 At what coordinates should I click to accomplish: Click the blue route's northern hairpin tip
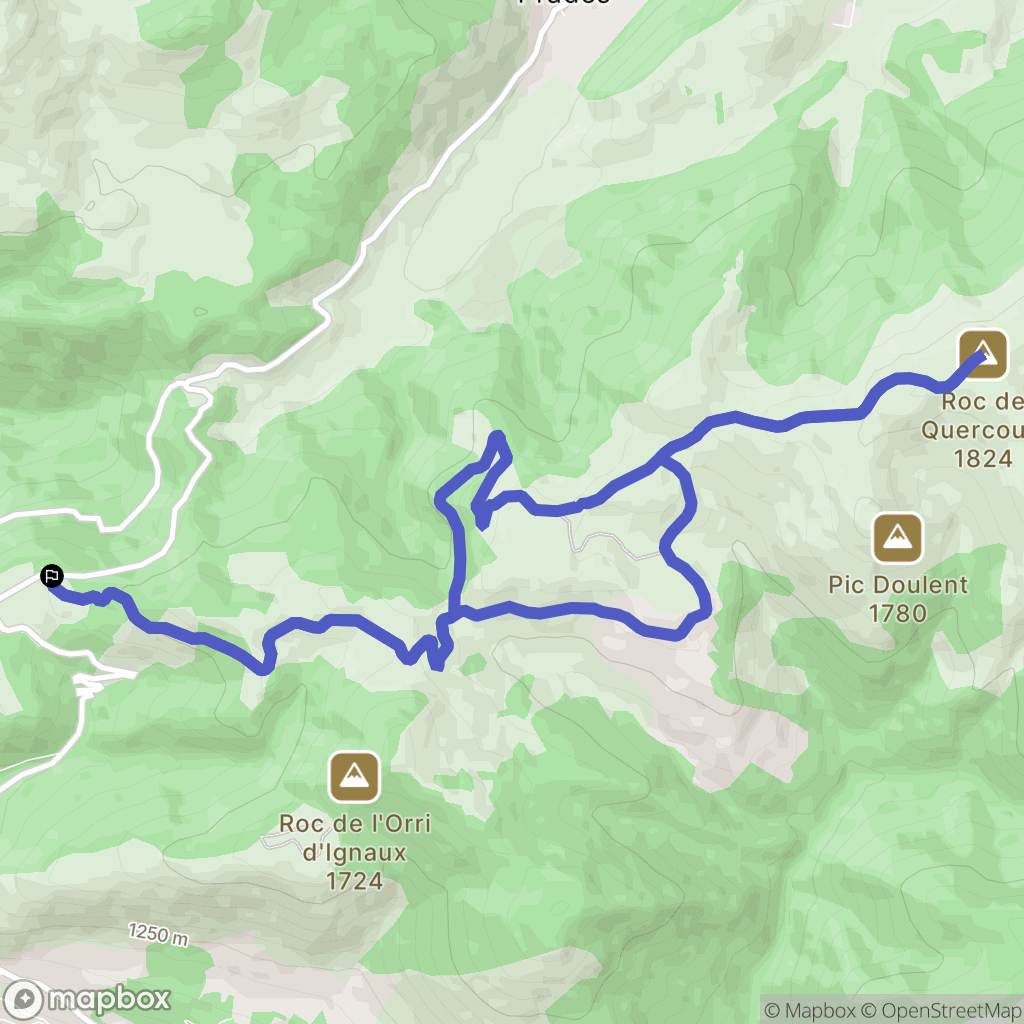498,437
